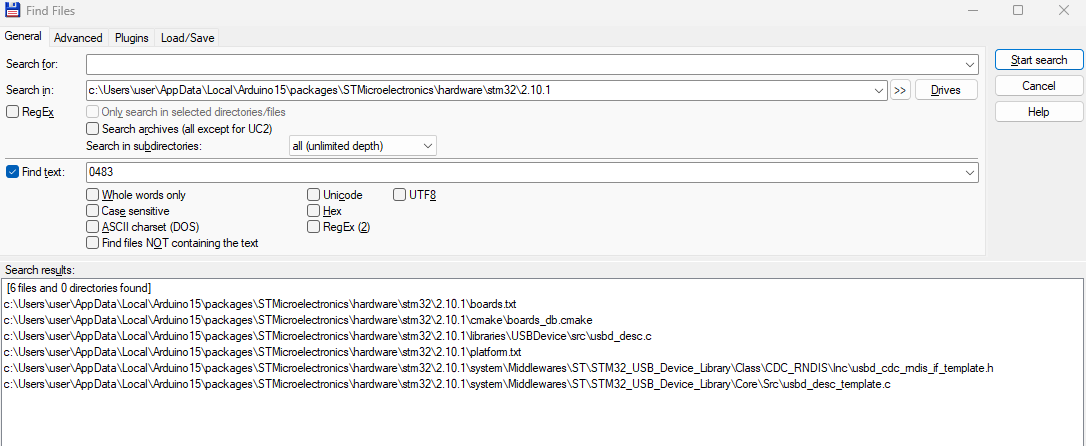Screen dimensions: 1086x446
Task: Open the subdirectories depth dropdown
Action: [428, 146]
